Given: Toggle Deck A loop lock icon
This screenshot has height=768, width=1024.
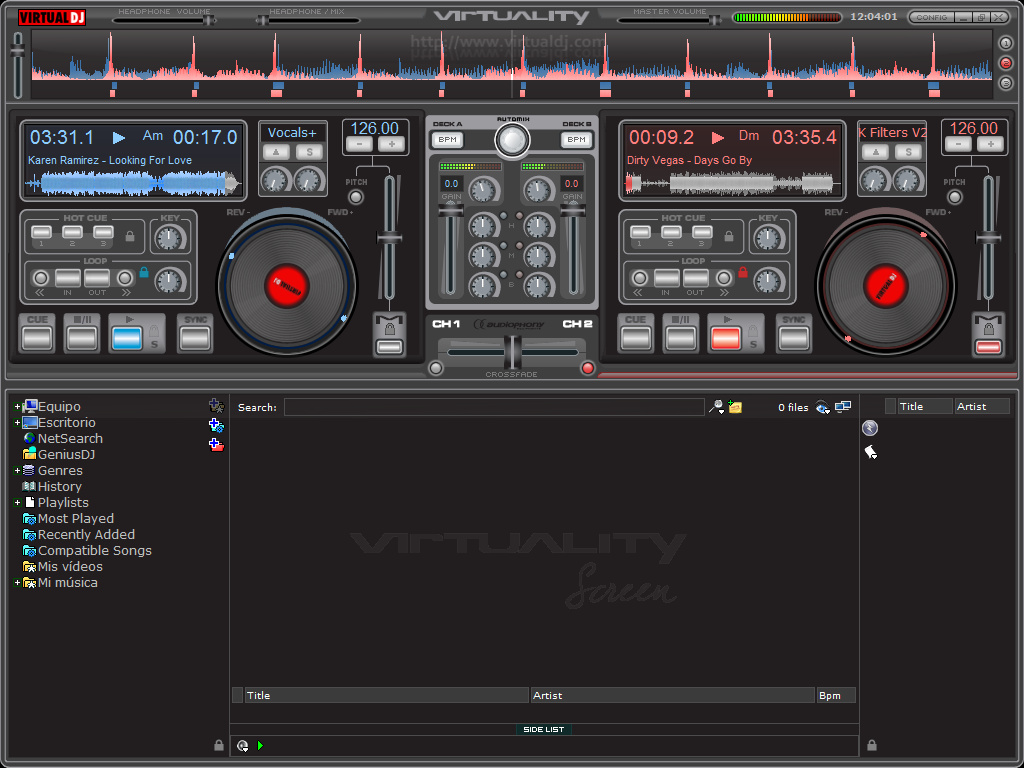Looking at the screenshot, I should (144, 272).
